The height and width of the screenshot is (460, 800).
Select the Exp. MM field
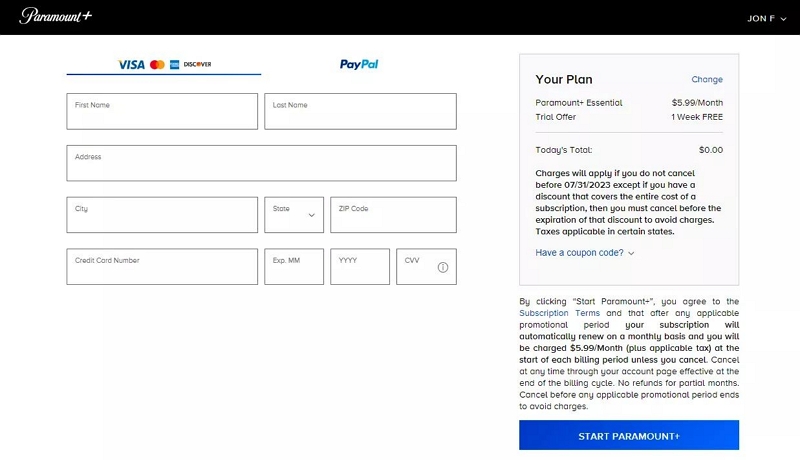(x=294, y=267)
